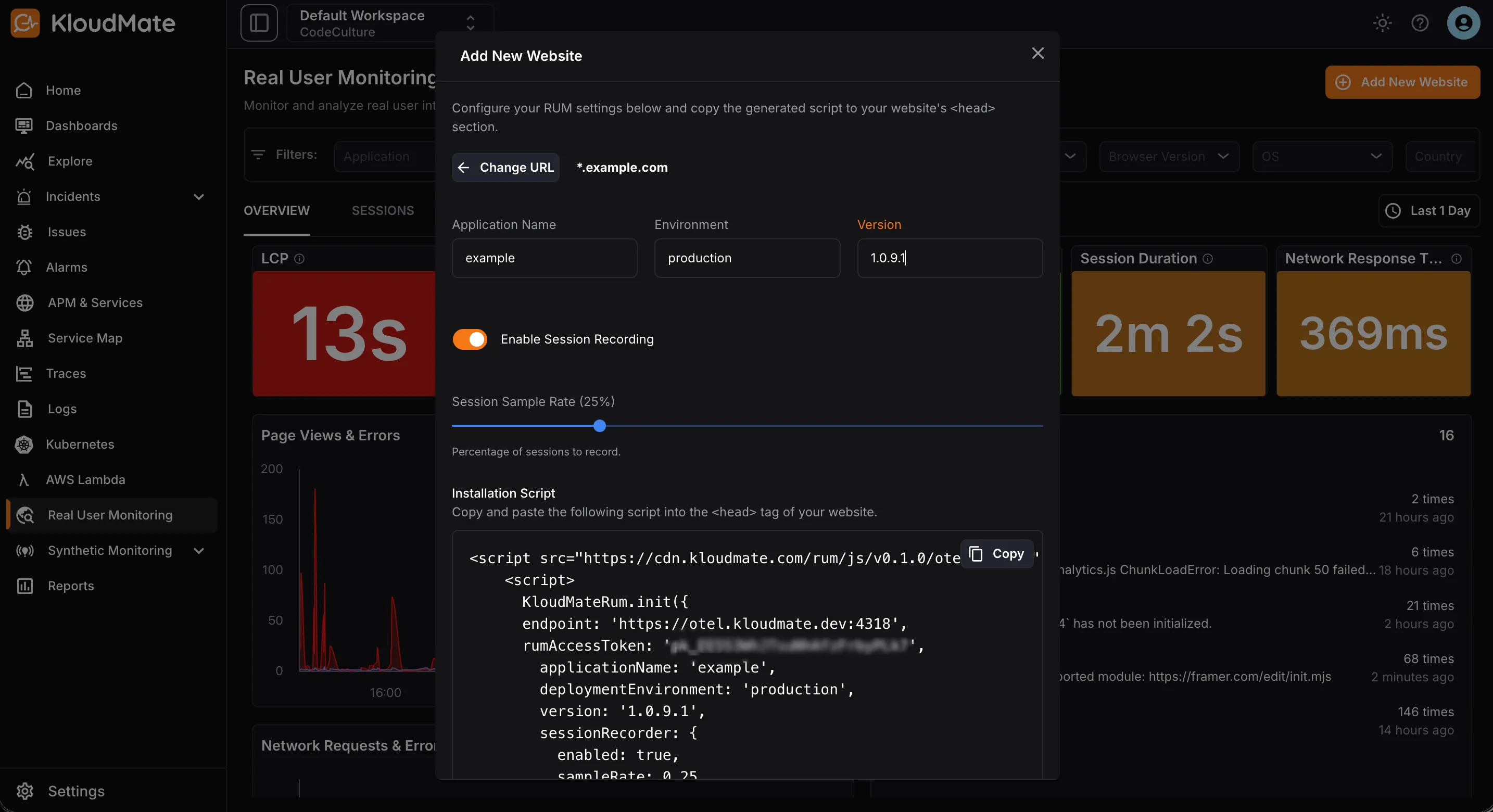1493x812 pixels.
Task: Click the Session Sample Rate slider handle
Action: [600, 426]
